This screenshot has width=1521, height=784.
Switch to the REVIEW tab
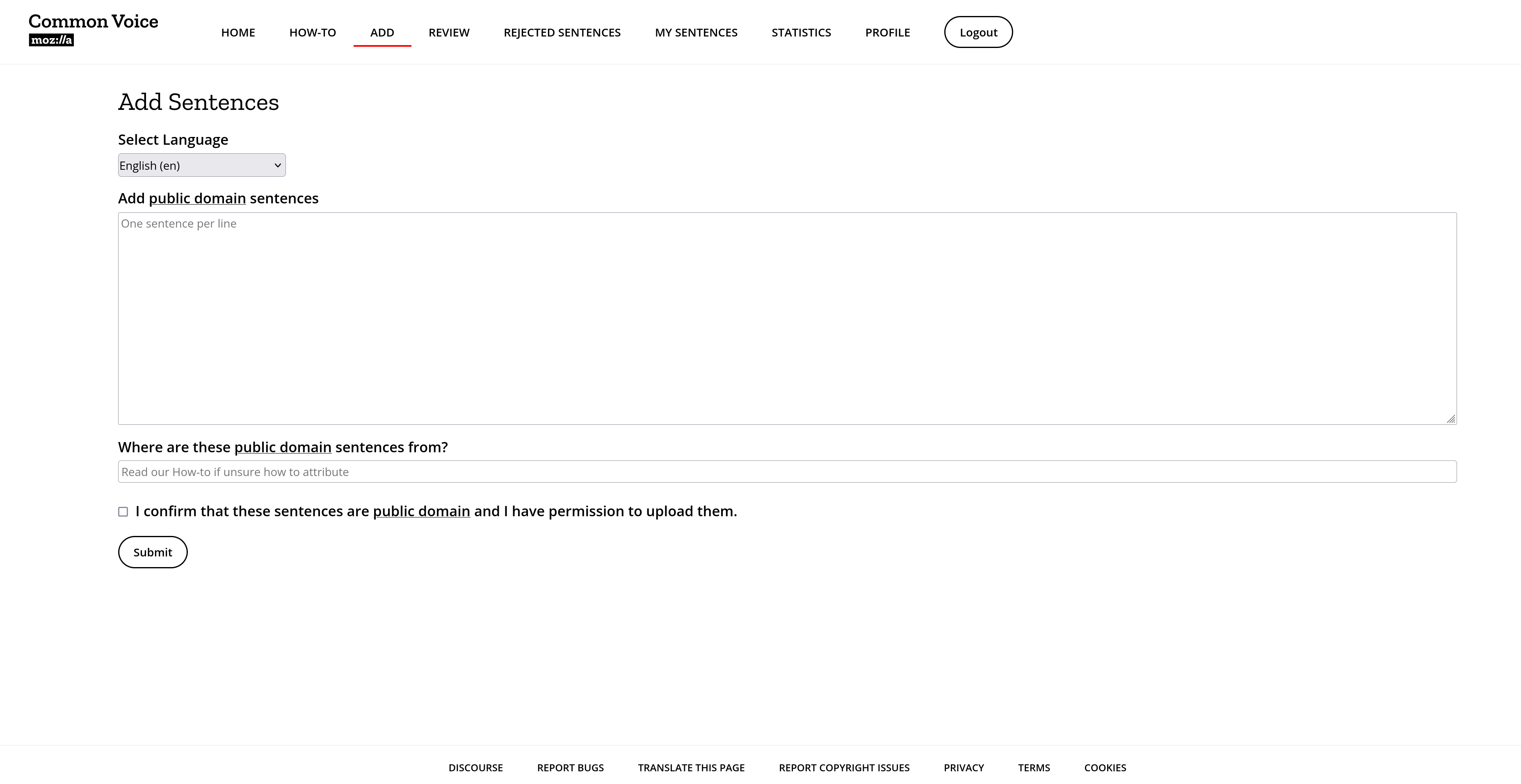[x=449, y=32]
